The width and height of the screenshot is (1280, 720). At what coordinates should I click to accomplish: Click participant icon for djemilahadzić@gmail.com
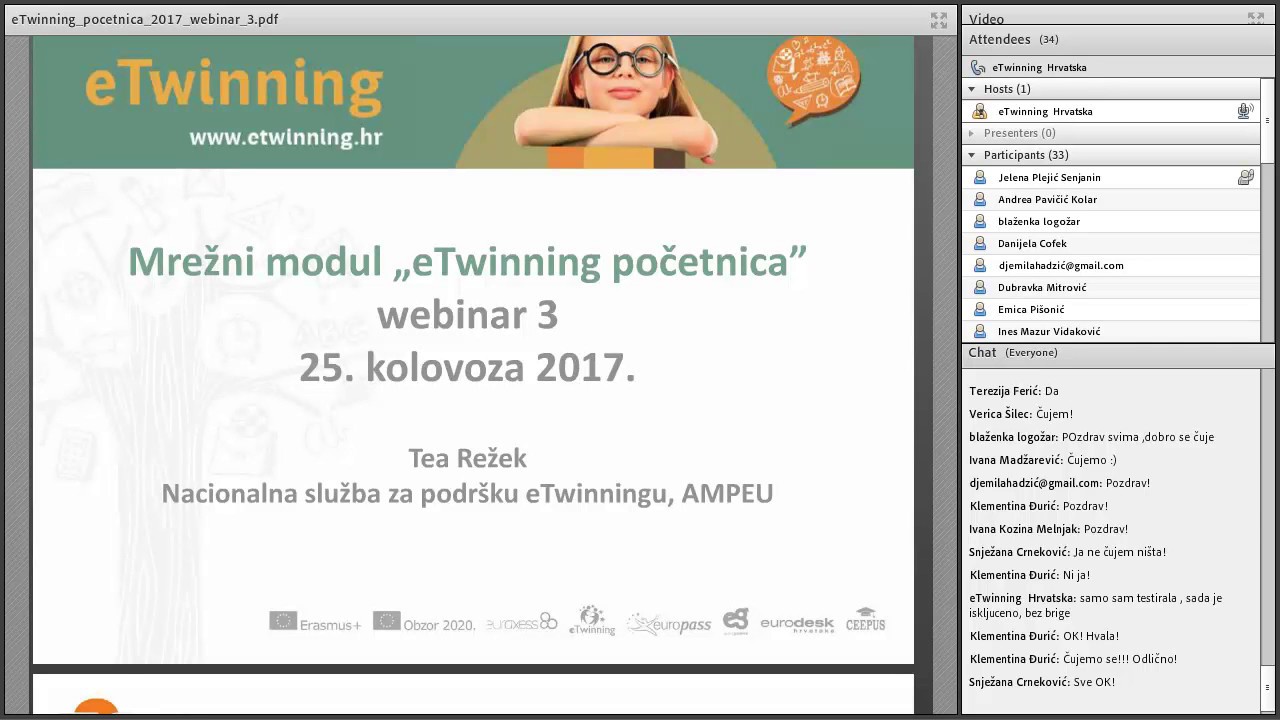click(x=980, y=265)
